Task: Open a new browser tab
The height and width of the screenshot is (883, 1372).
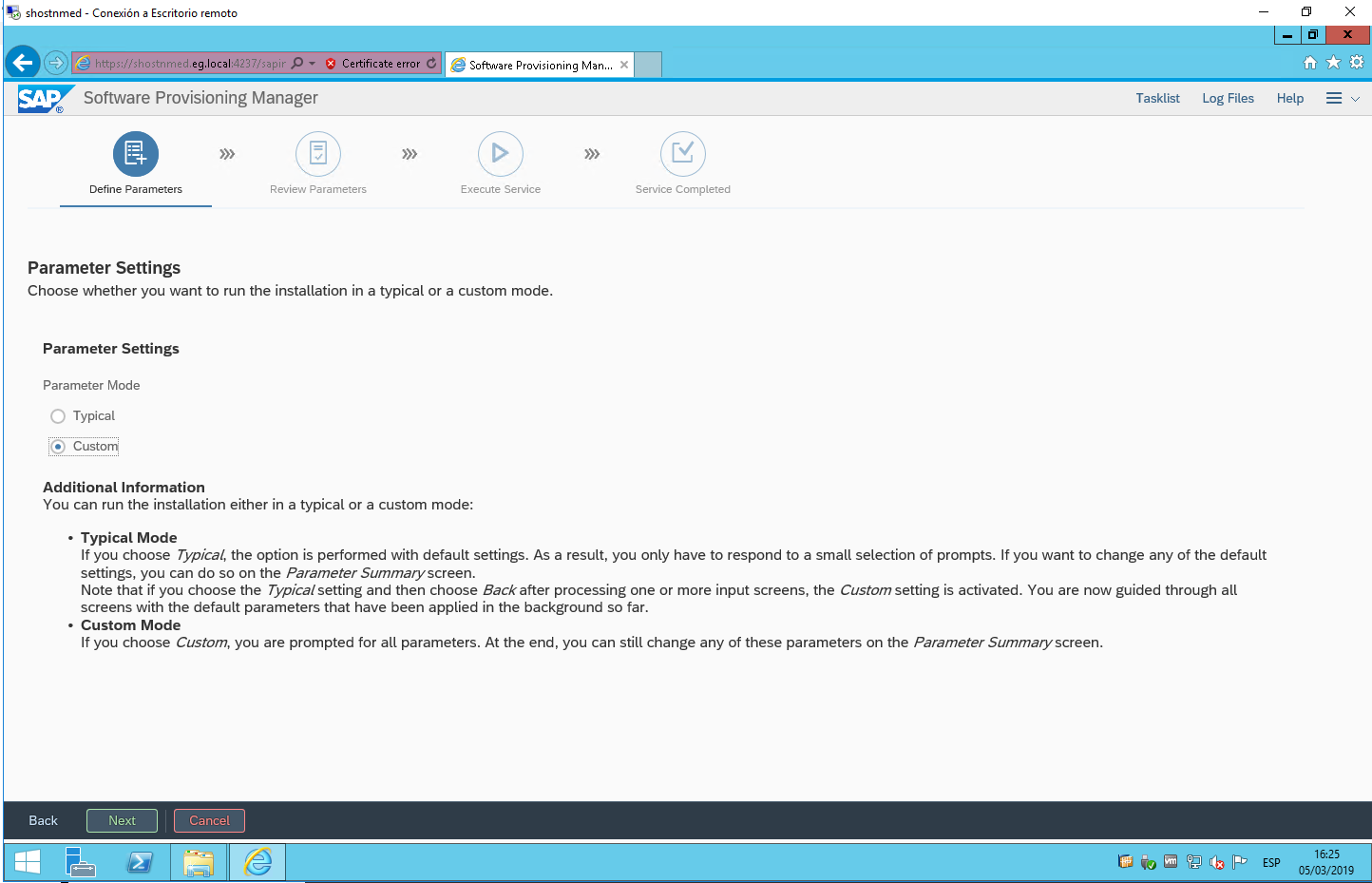Action: pos(648,65)
